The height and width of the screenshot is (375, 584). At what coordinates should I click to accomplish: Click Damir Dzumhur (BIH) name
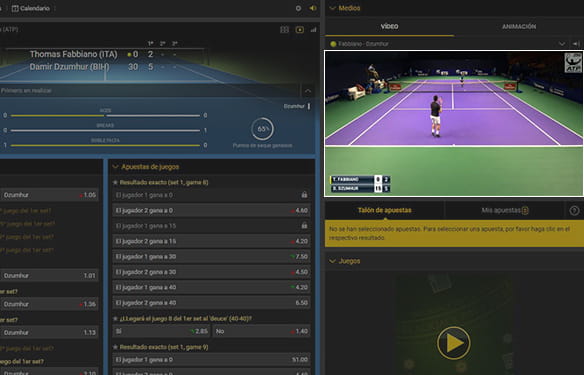point(70,67)
